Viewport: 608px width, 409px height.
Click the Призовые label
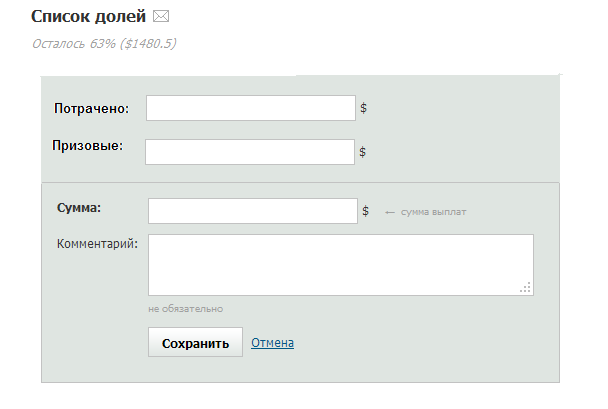pos(87,146)
